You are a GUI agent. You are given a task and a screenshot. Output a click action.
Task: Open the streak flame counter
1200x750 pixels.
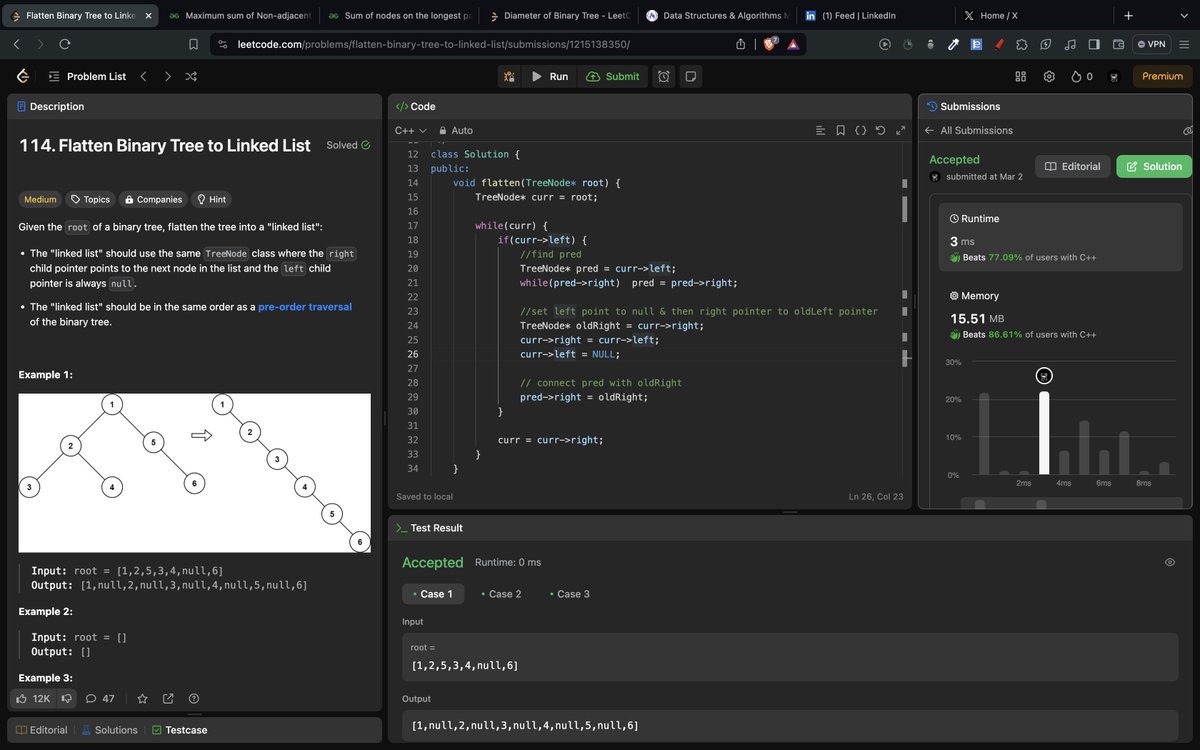tap(1082, 76)
